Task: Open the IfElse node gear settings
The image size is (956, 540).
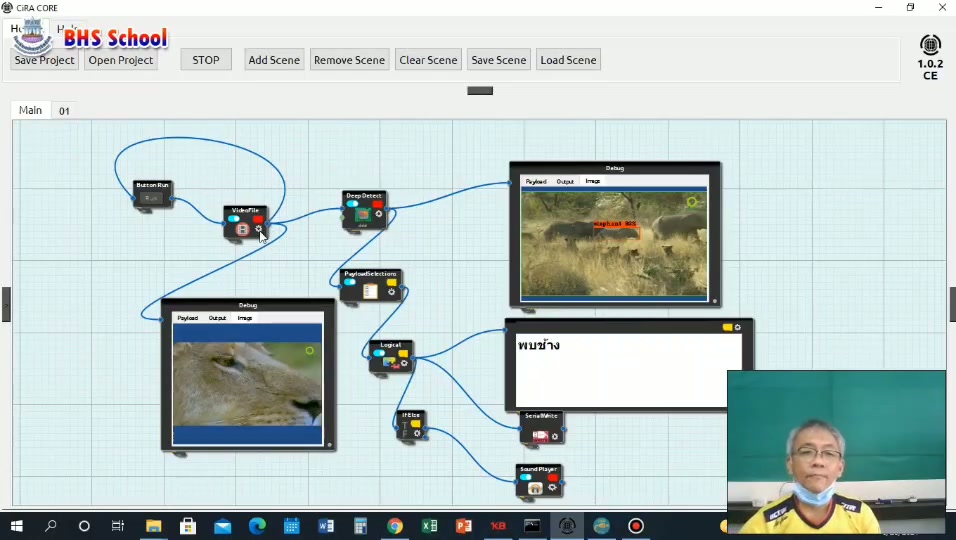Action: pyautogui.click(x=417, y=433)
